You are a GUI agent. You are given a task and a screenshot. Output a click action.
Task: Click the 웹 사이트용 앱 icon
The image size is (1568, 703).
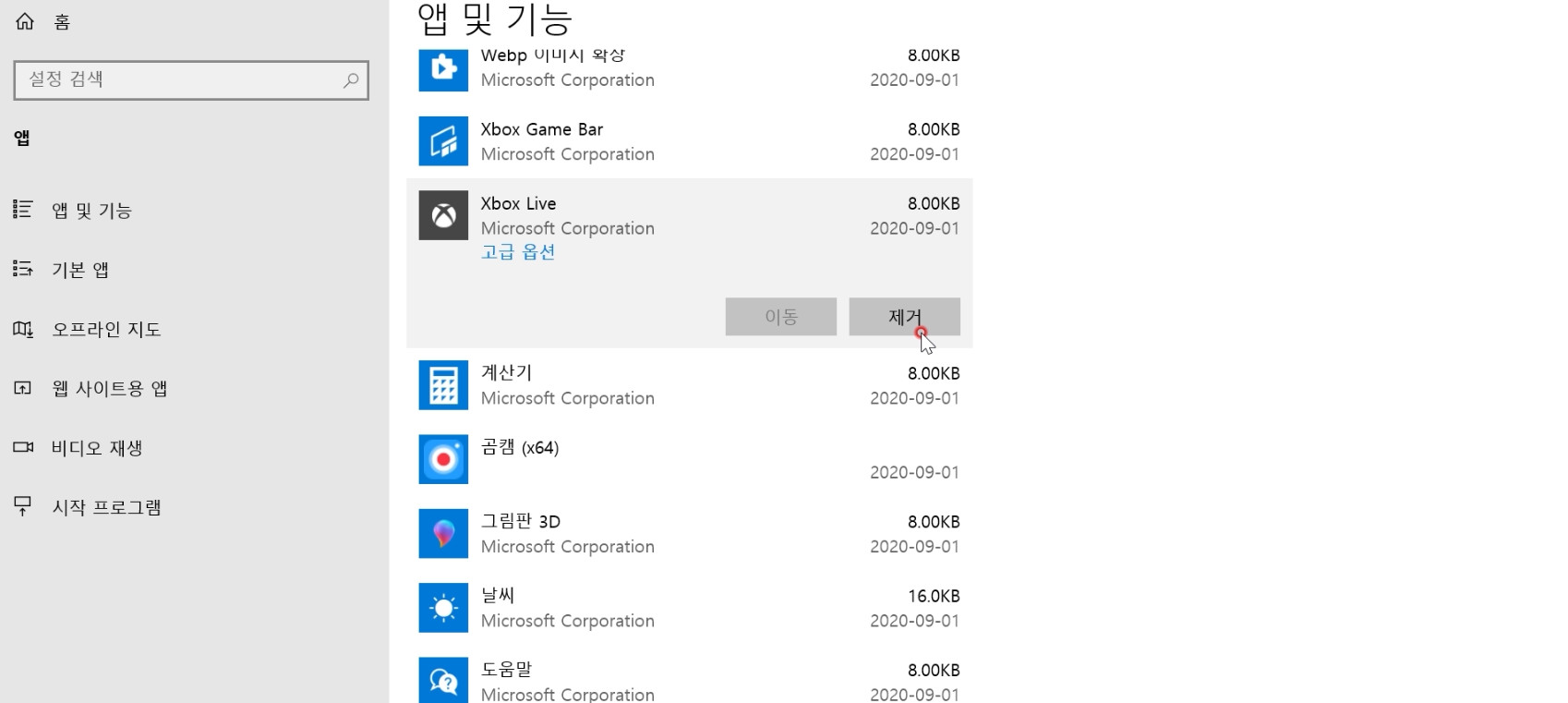(x=22, y=388)
